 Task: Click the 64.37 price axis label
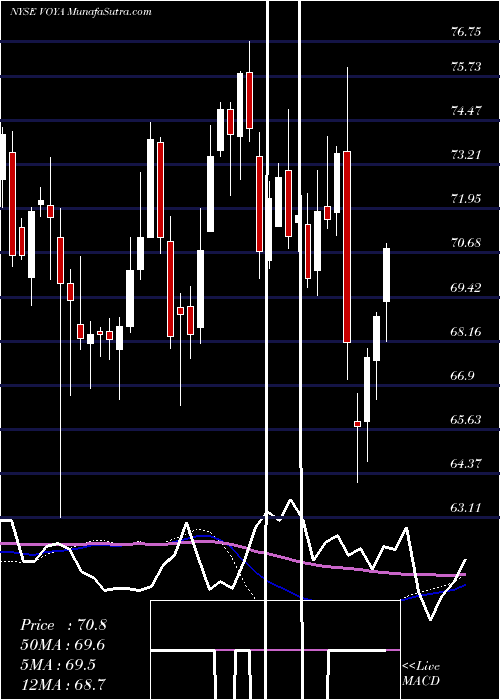tap(466, 464)
